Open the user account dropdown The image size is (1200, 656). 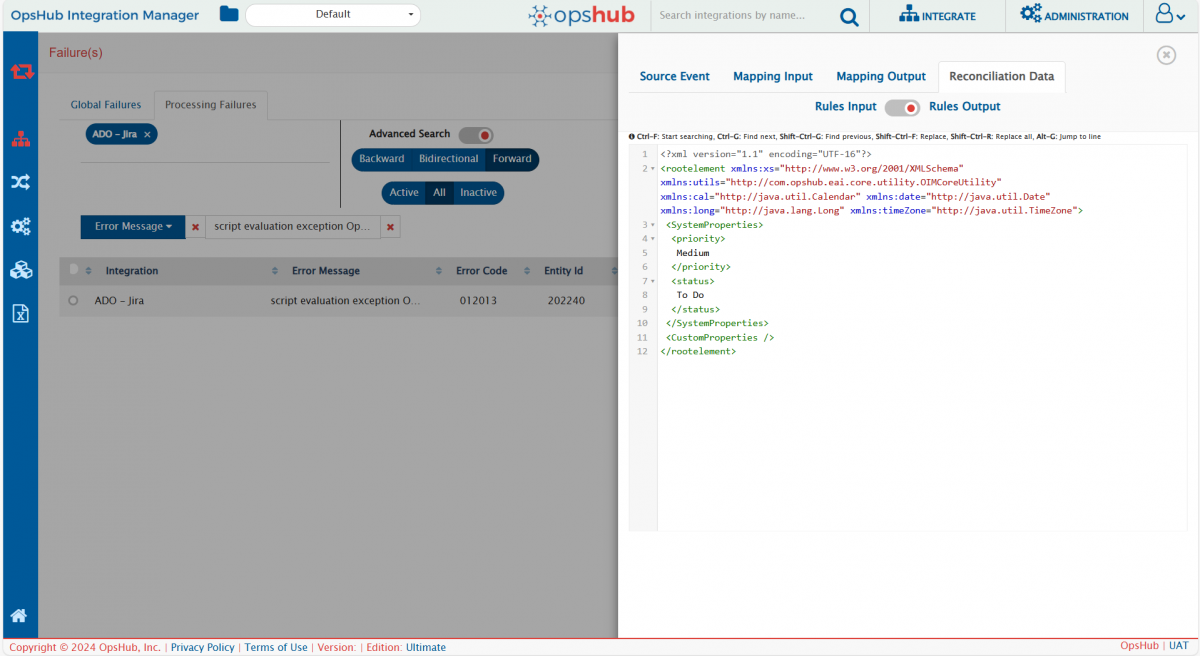click(1170, 15)
